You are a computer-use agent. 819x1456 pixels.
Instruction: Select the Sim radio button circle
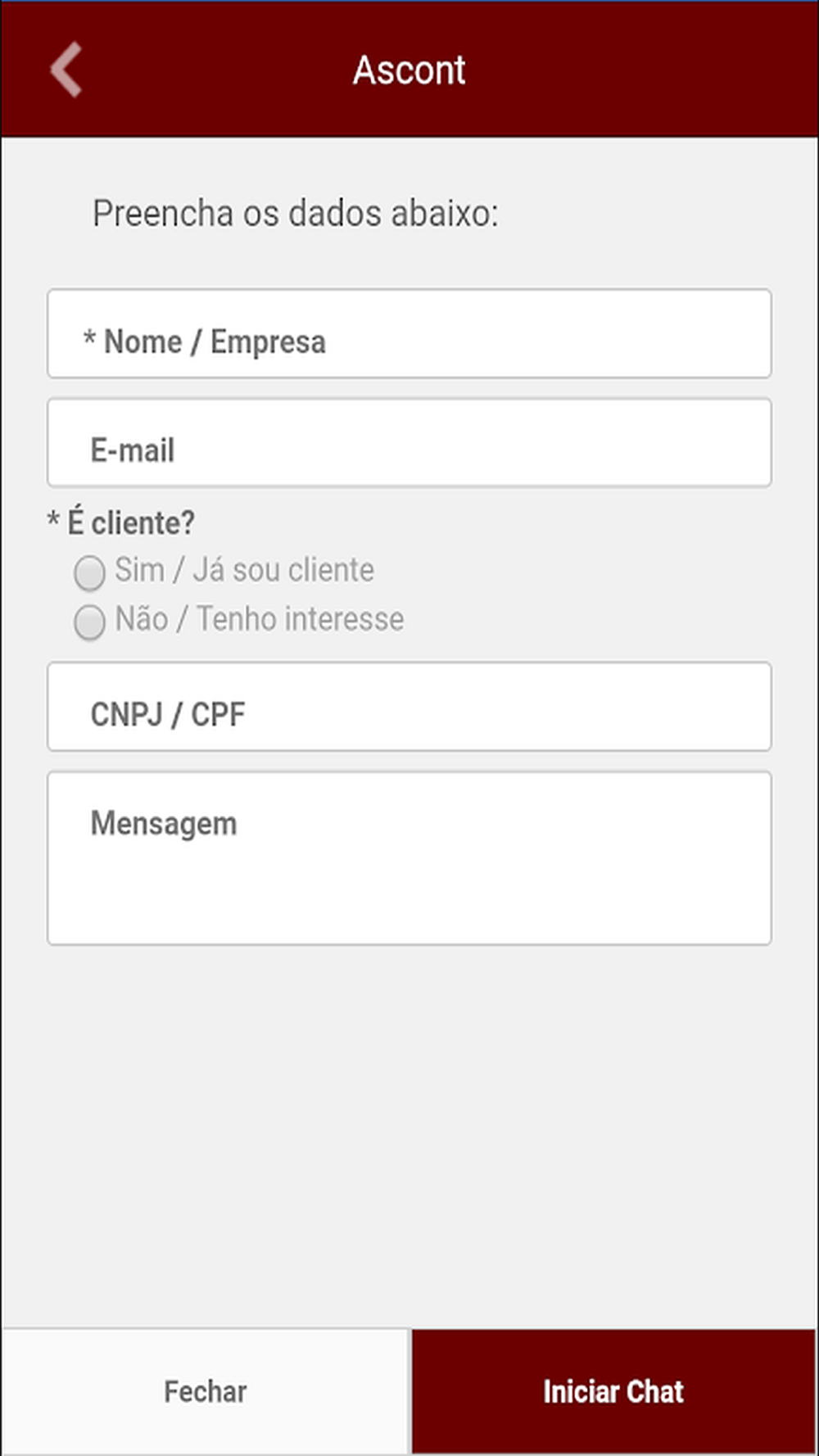89,572
